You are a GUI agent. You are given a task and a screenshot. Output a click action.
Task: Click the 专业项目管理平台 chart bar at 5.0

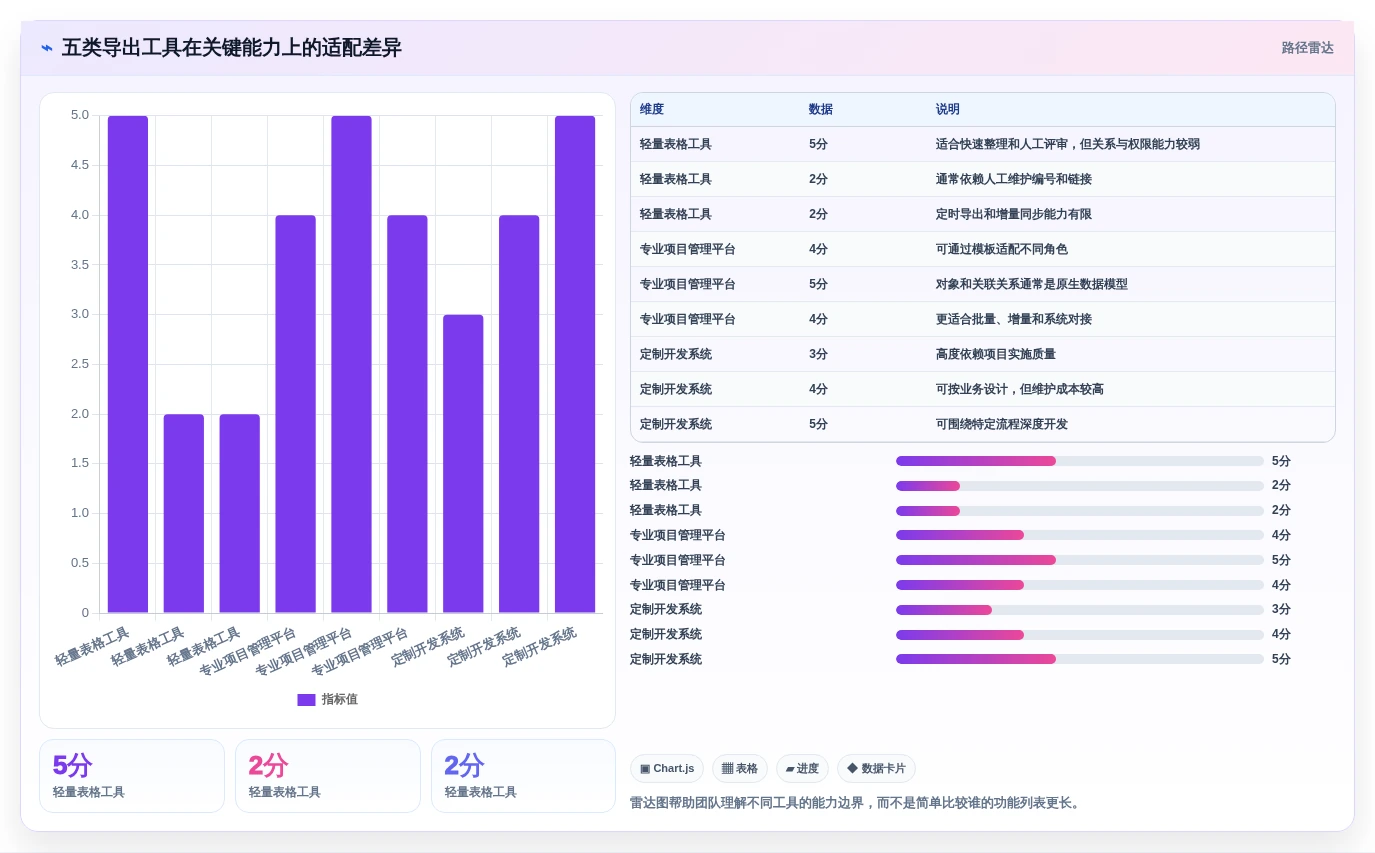coord(351,365)
